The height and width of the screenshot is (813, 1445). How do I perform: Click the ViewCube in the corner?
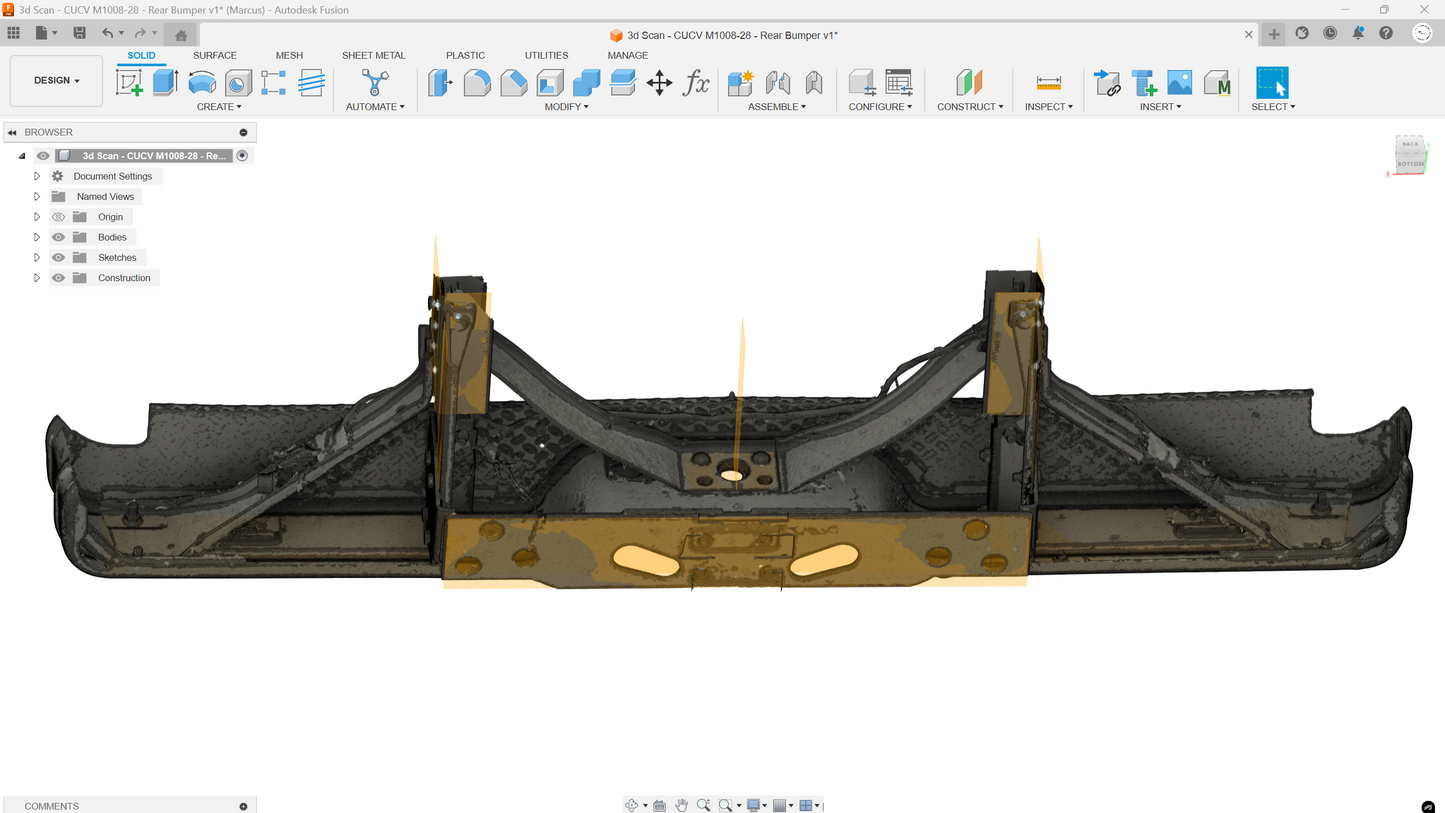pos(1410,155)
